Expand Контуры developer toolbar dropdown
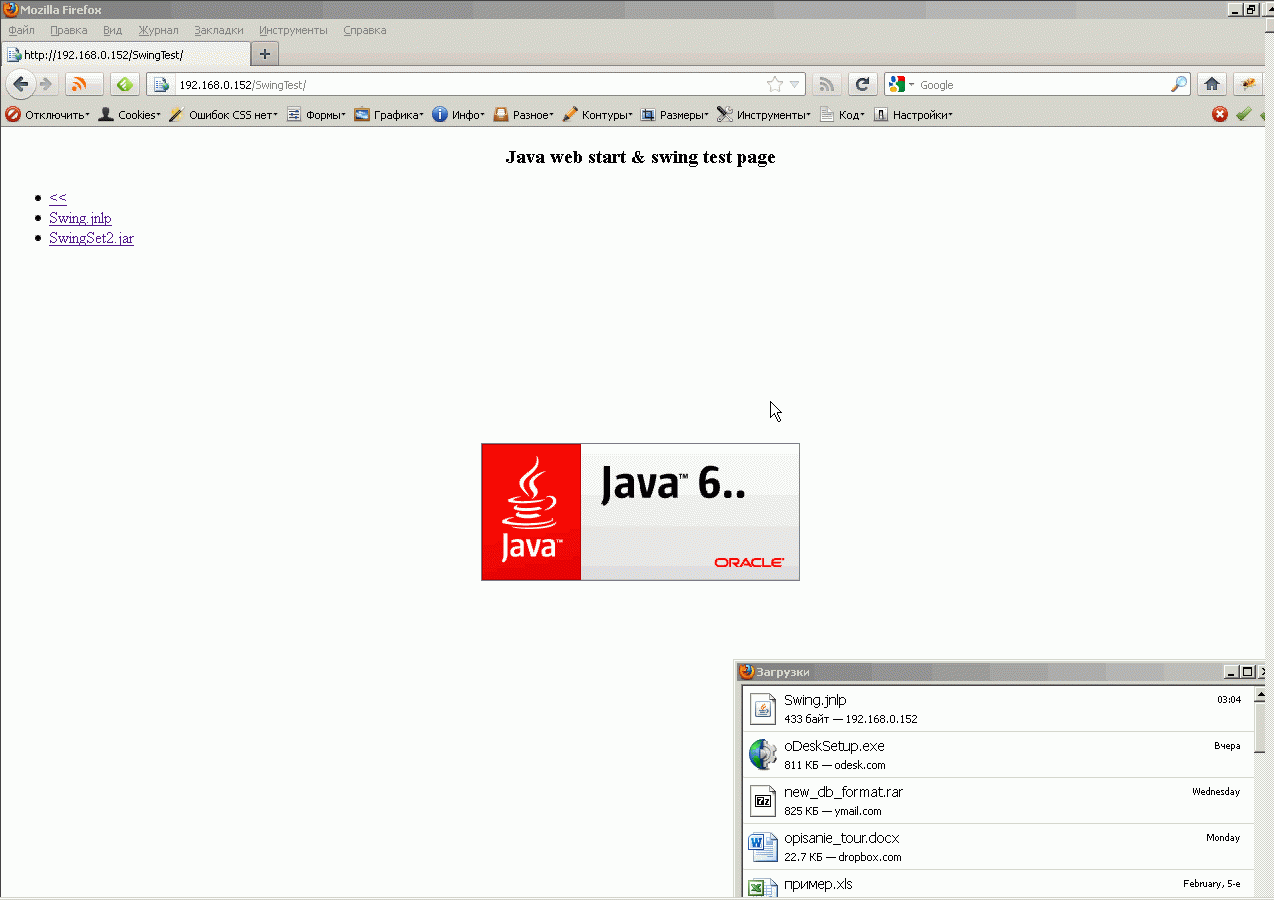1274x900 pixels. (598, 115)
